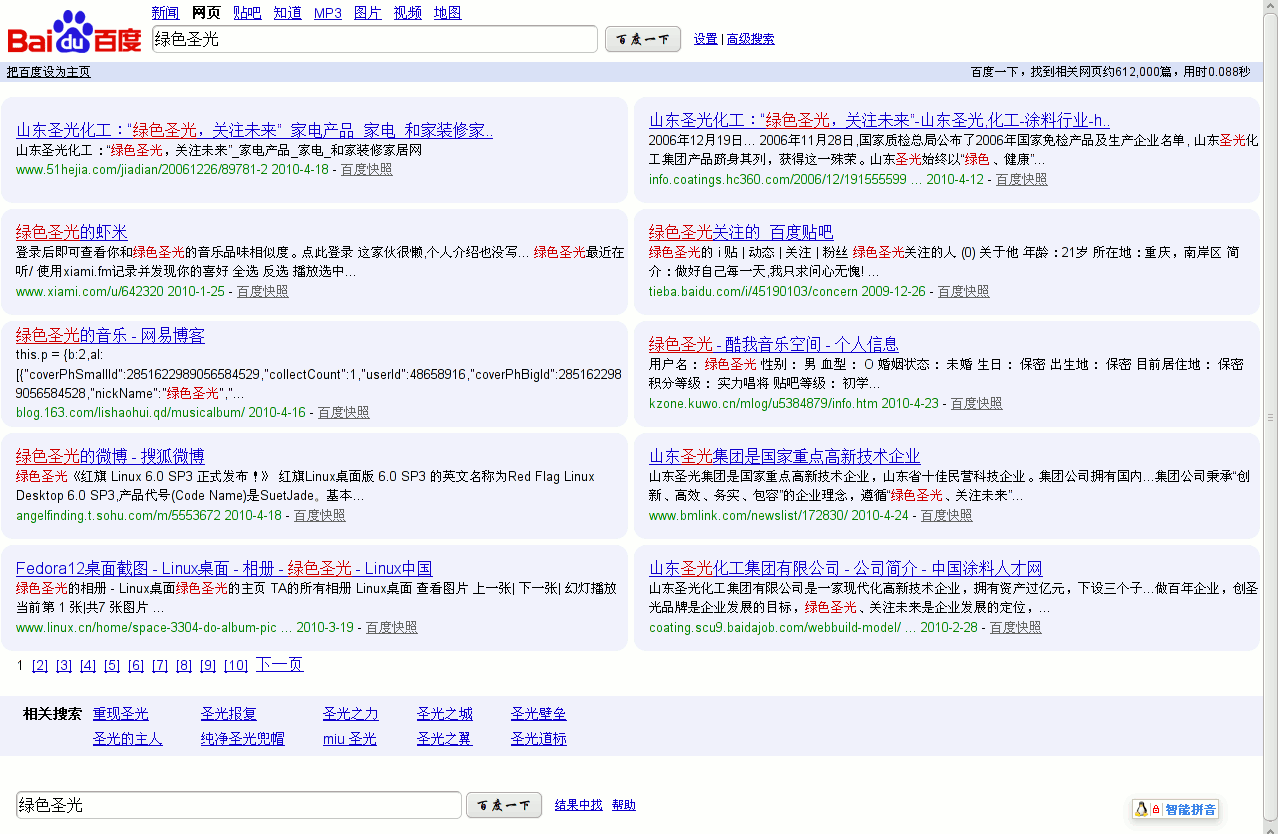1278x834 pixels.
Task: Open the MP3 search tab
Action: coord(327,13)
